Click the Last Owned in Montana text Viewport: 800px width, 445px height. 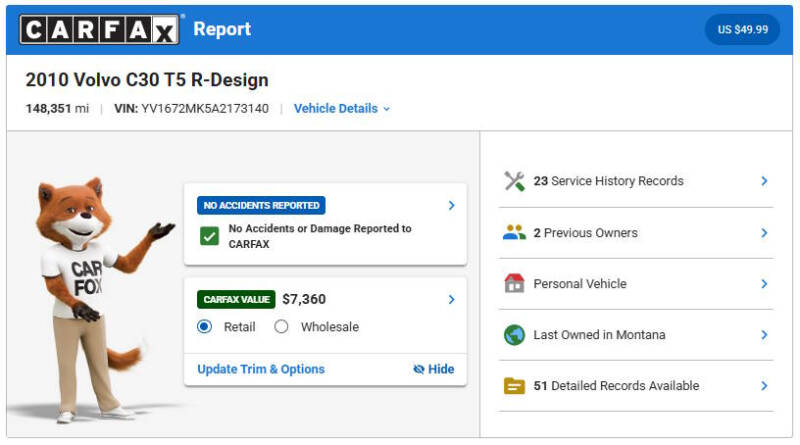pos(599,335)
